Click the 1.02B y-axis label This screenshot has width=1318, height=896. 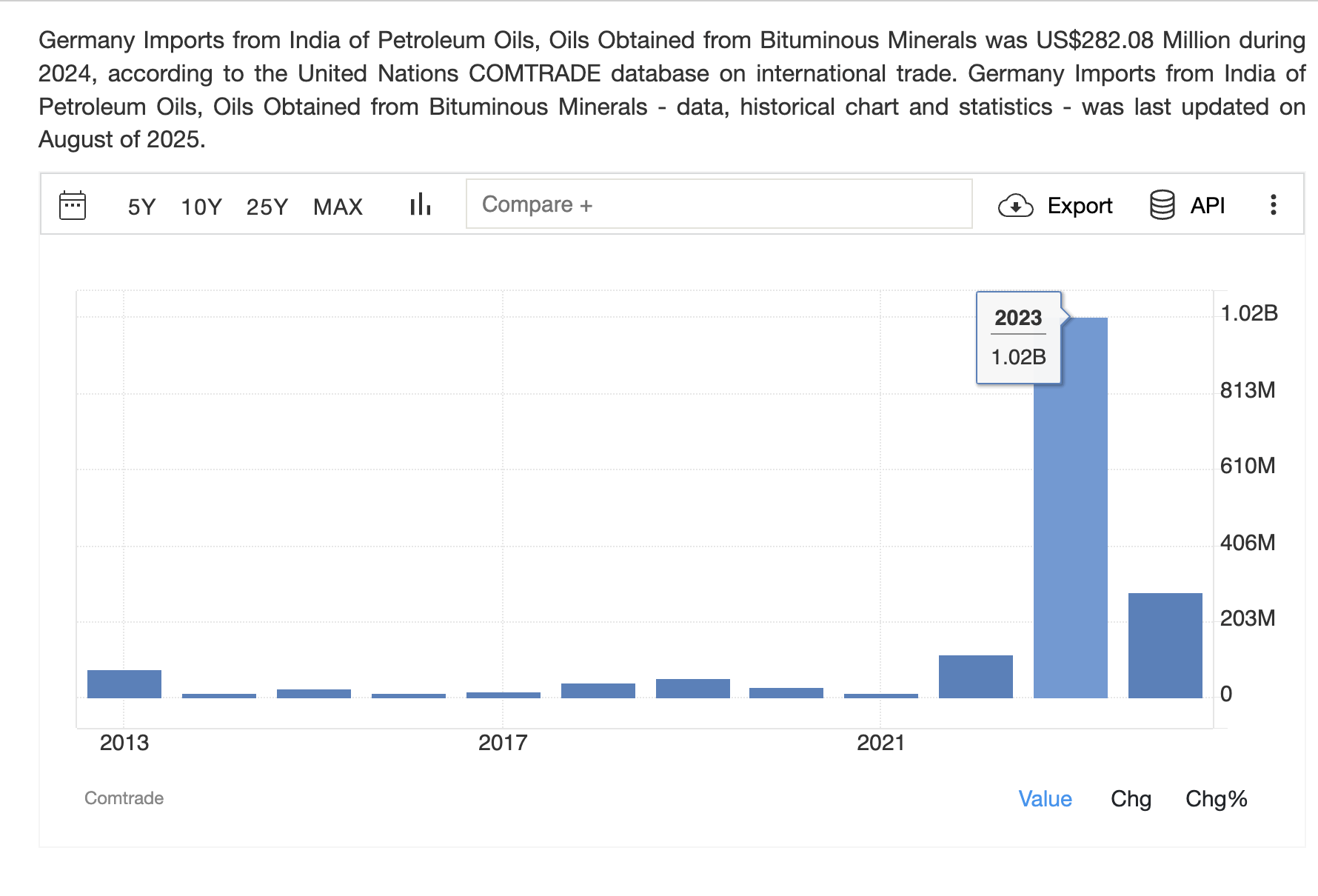(x=1249, y=313)
